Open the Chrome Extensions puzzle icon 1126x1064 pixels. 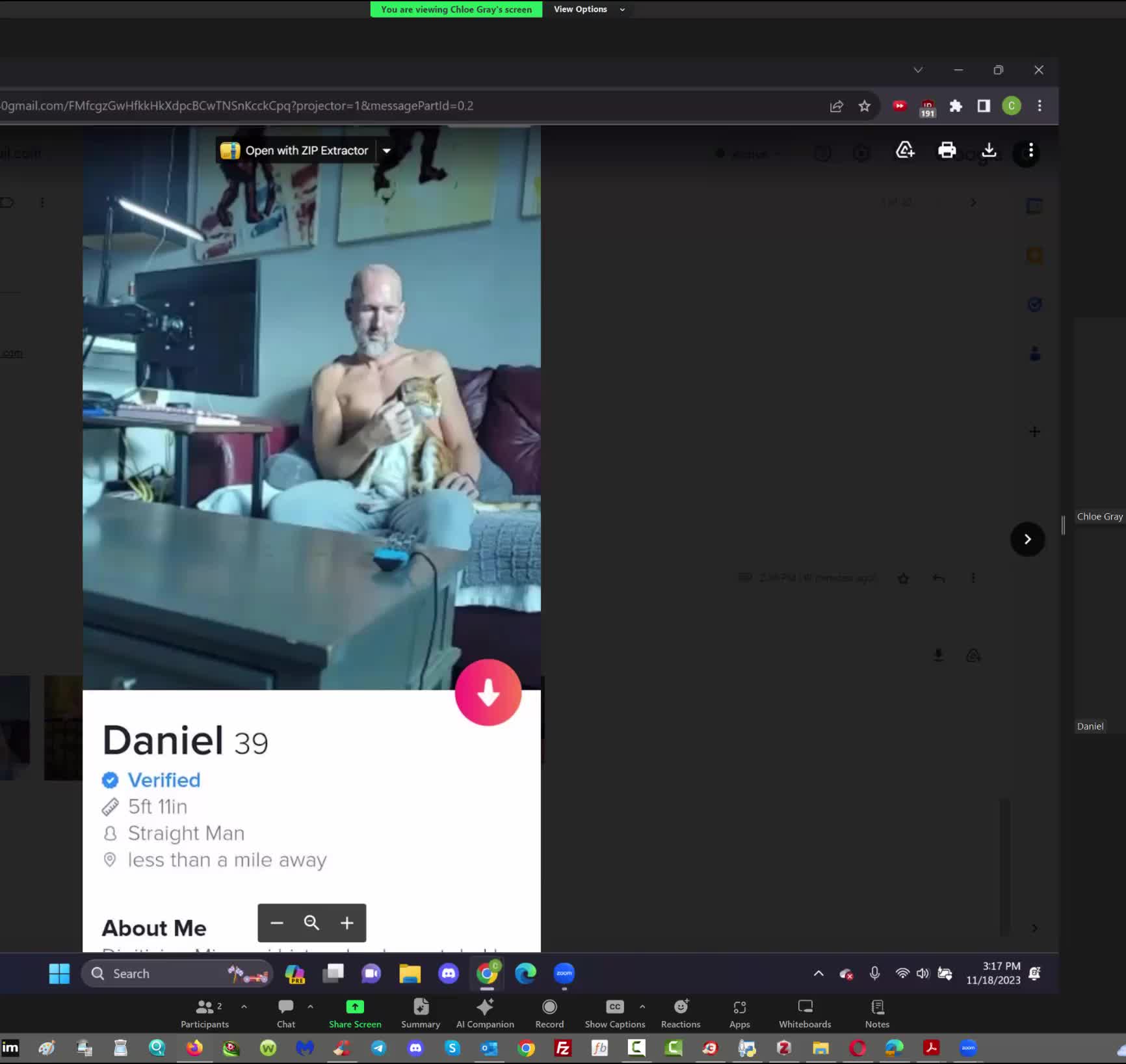[x=956, y=106]
